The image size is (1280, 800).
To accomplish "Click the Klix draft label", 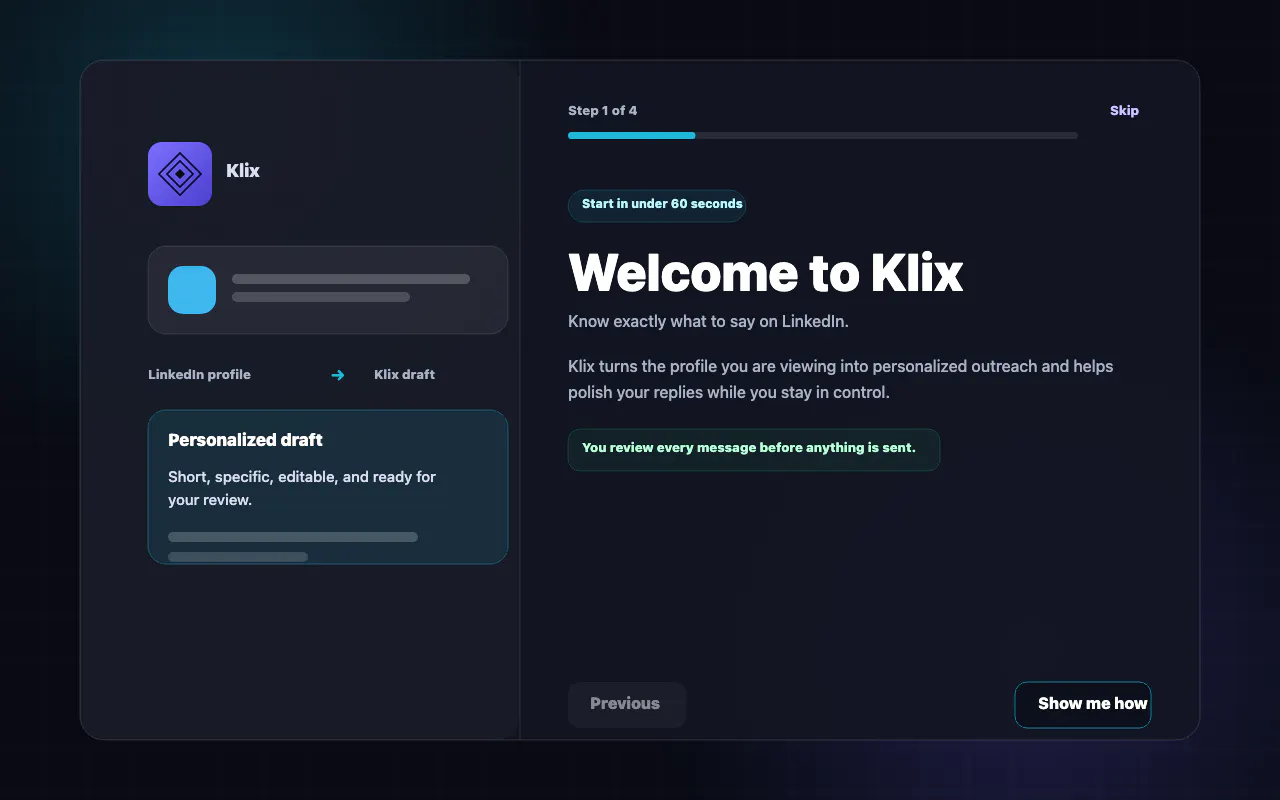I will pyautogui.click(x=404, y=375).
